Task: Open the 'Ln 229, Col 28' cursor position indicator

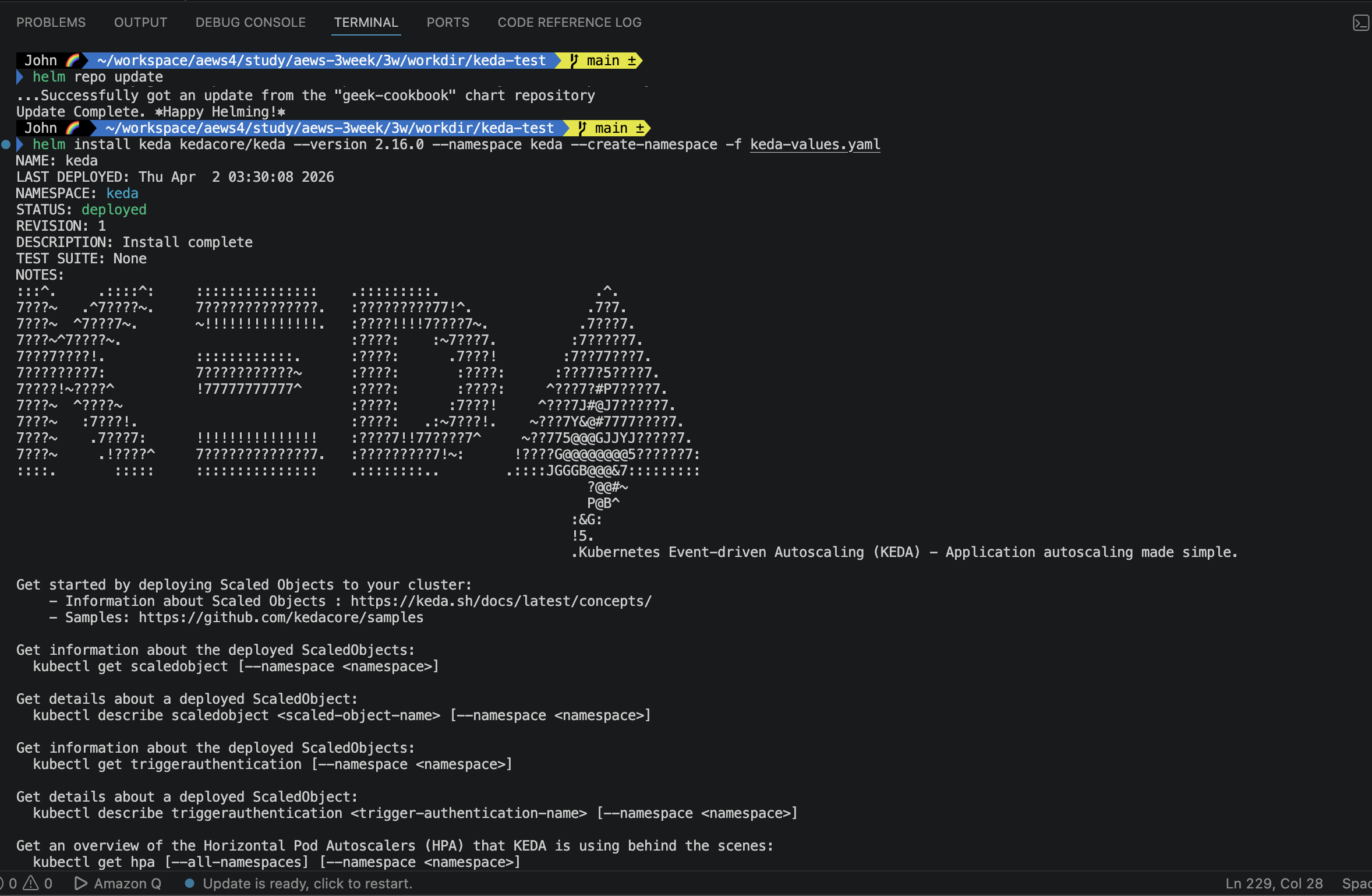Action: click(1274, 883)
